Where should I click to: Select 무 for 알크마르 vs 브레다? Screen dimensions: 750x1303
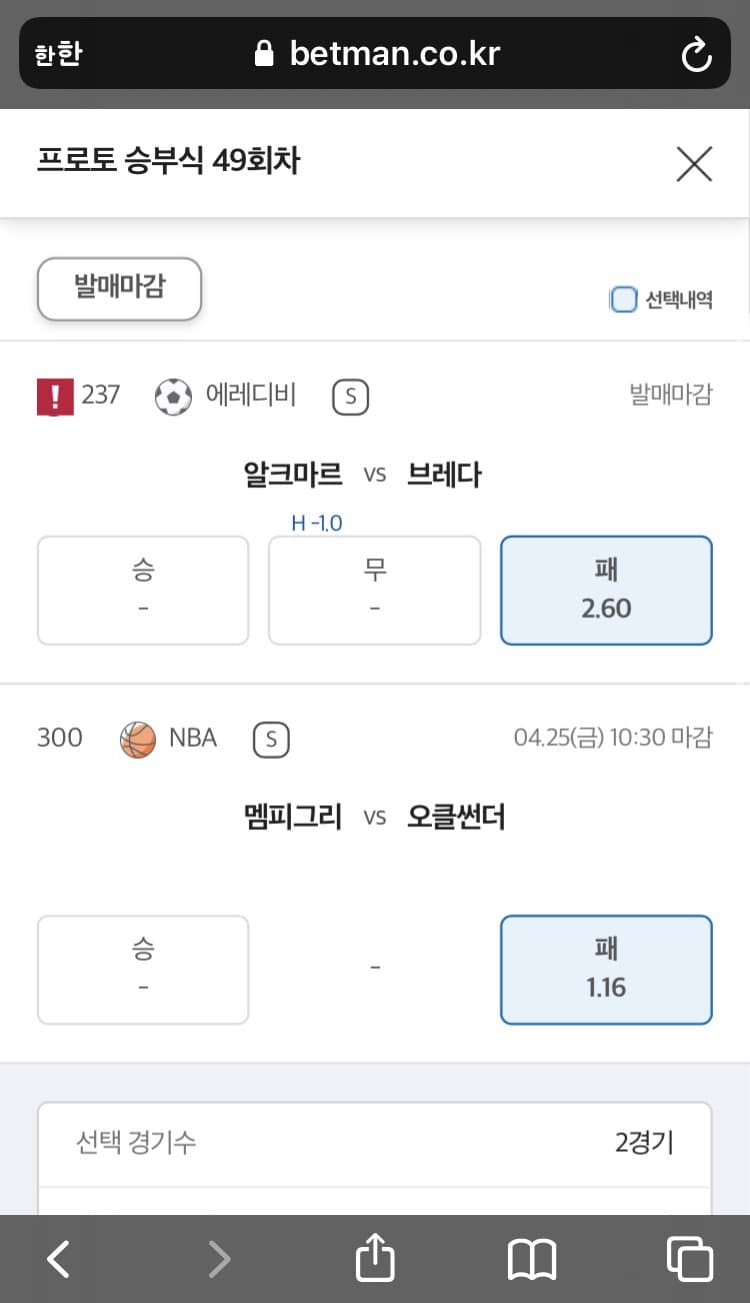point(374,590)
